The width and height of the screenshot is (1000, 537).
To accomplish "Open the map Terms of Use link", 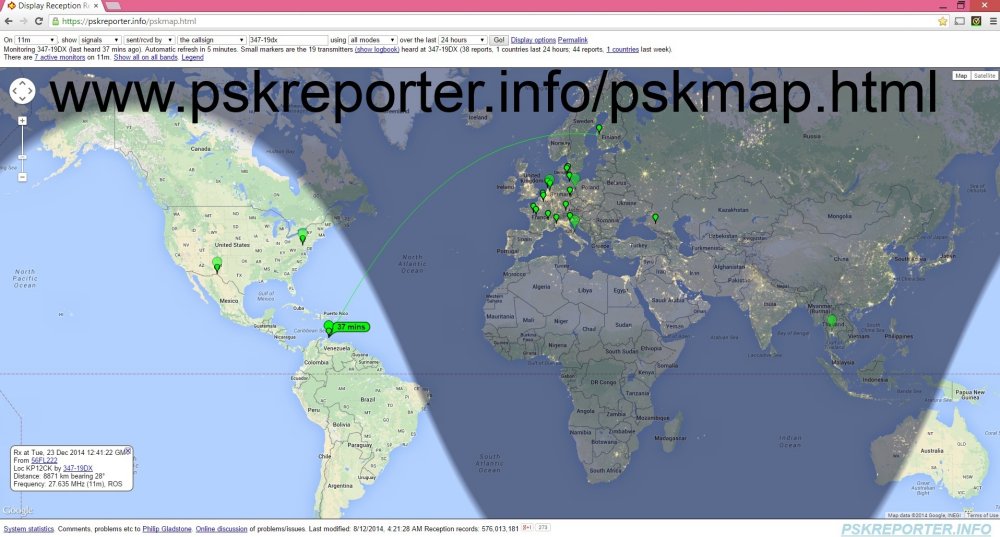I will click(x=983, y=515).
